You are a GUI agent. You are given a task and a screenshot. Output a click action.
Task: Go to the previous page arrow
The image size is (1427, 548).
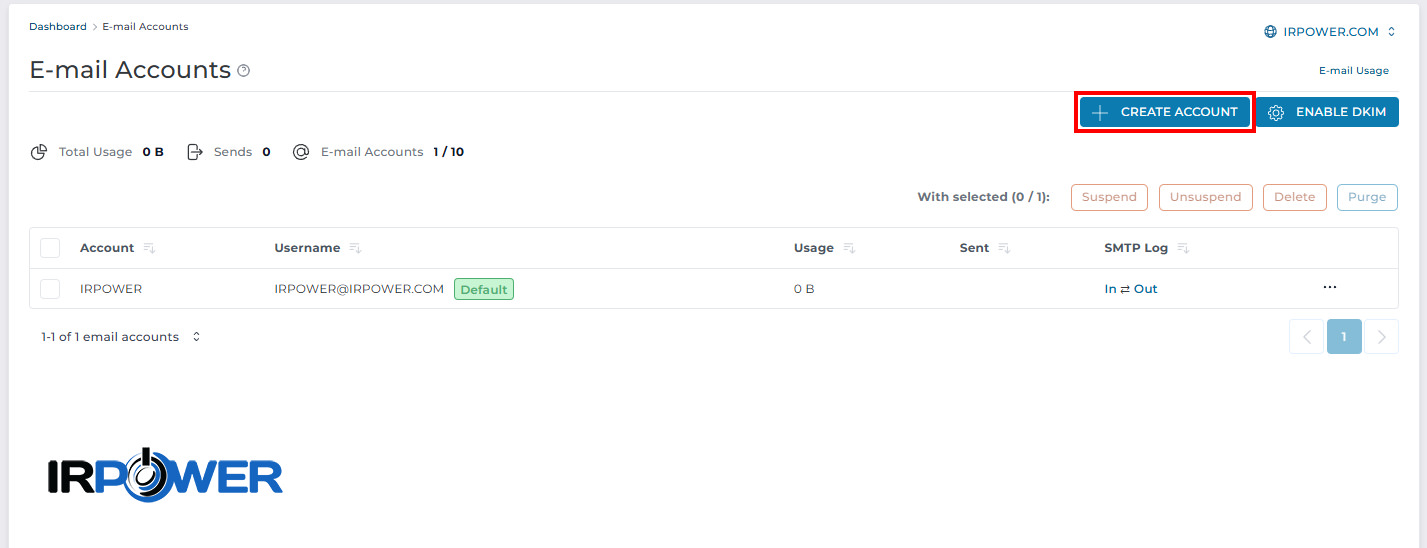click(x=1306, y=337)
